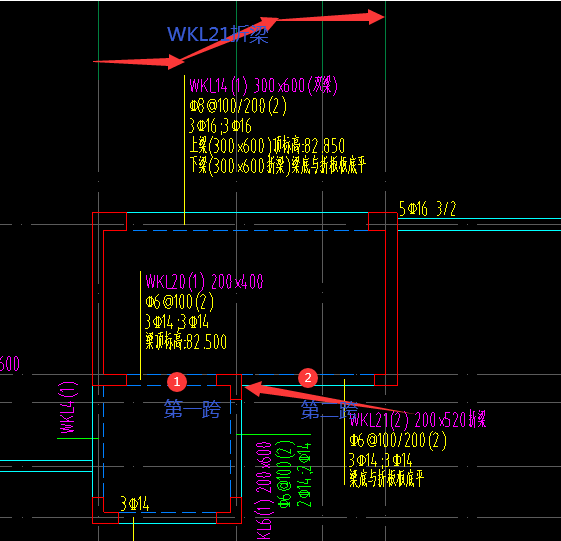Click the 梁顶标高:82.500 elevation text
Image resolution: width=561 pixels, height=541 pixels.
(x=186, y=342)
